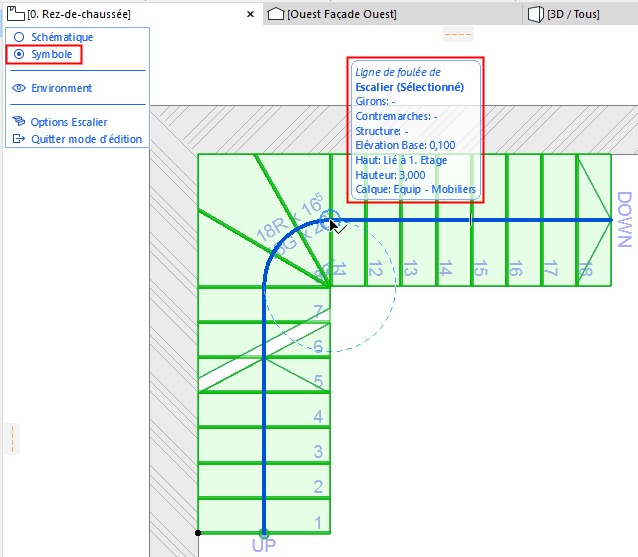Click the elevation icon on Façade Ouest tab
The image size is (638, 557).
point(276,14)
